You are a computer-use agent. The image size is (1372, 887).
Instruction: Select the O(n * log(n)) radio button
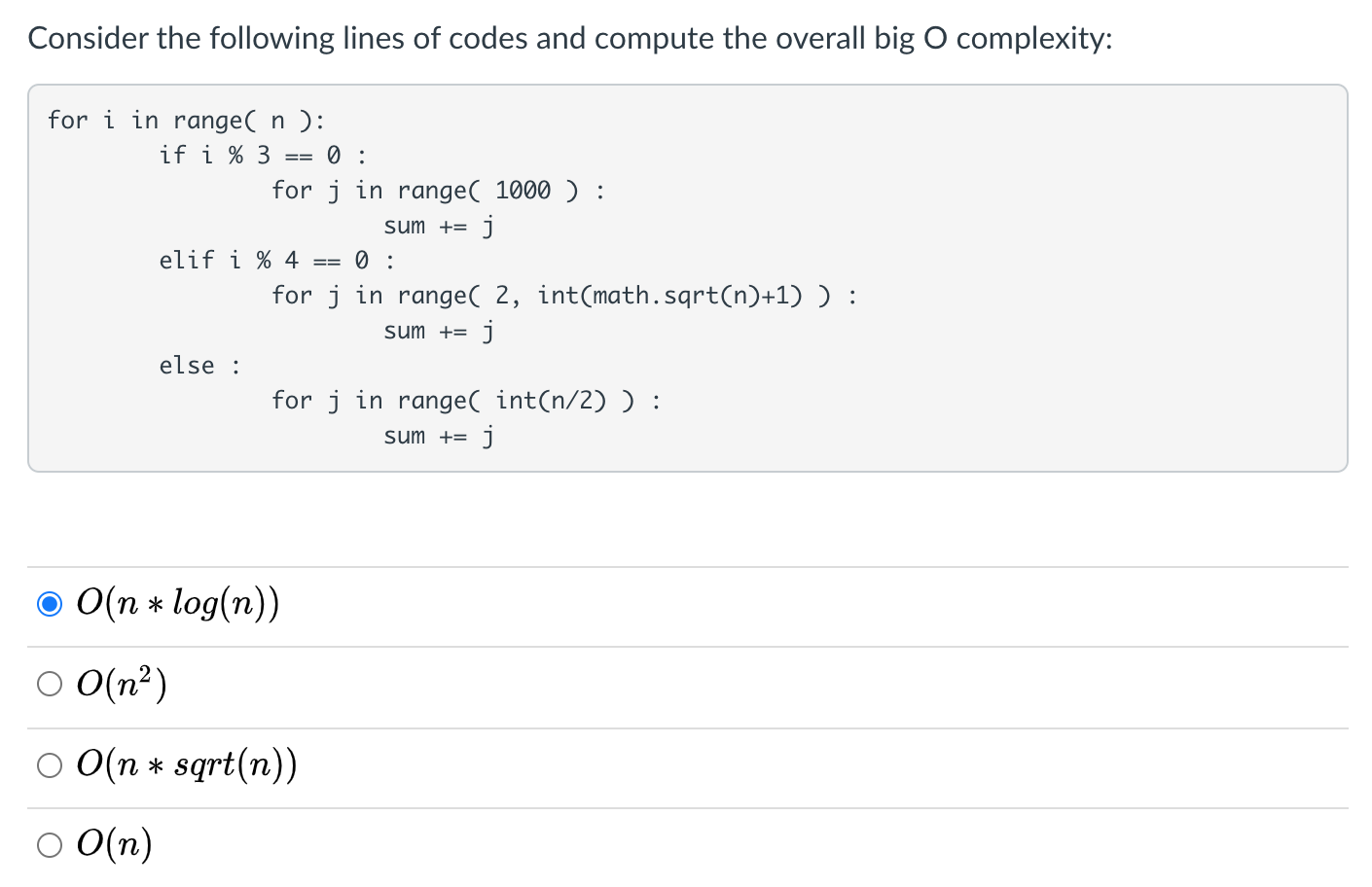coord(50,603)
